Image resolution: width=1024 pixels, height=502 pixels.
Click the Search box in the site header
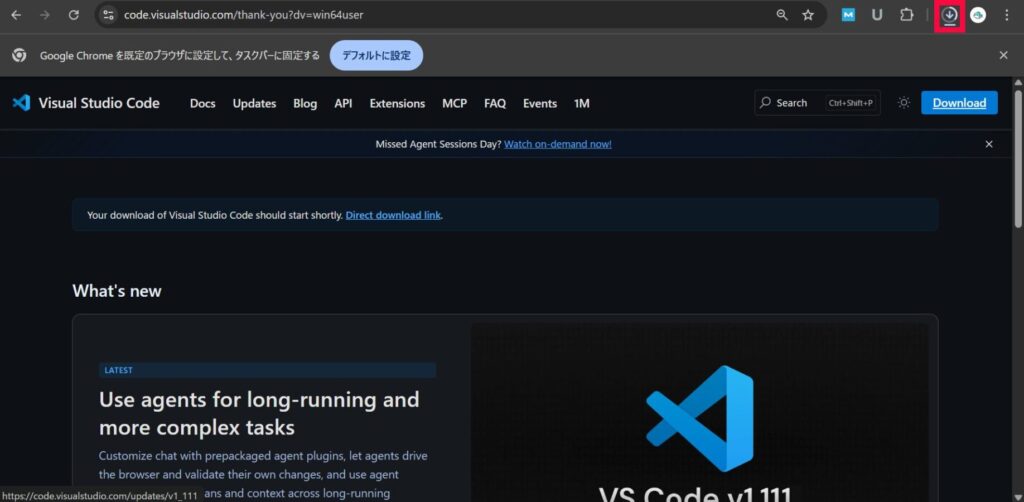tap(817, 102)
